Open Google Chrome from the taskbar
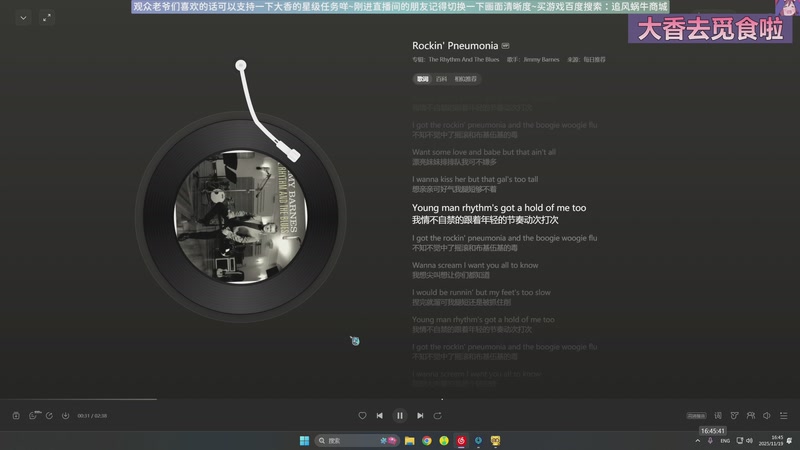The image size is (800, 450). (x=427, y=441)
